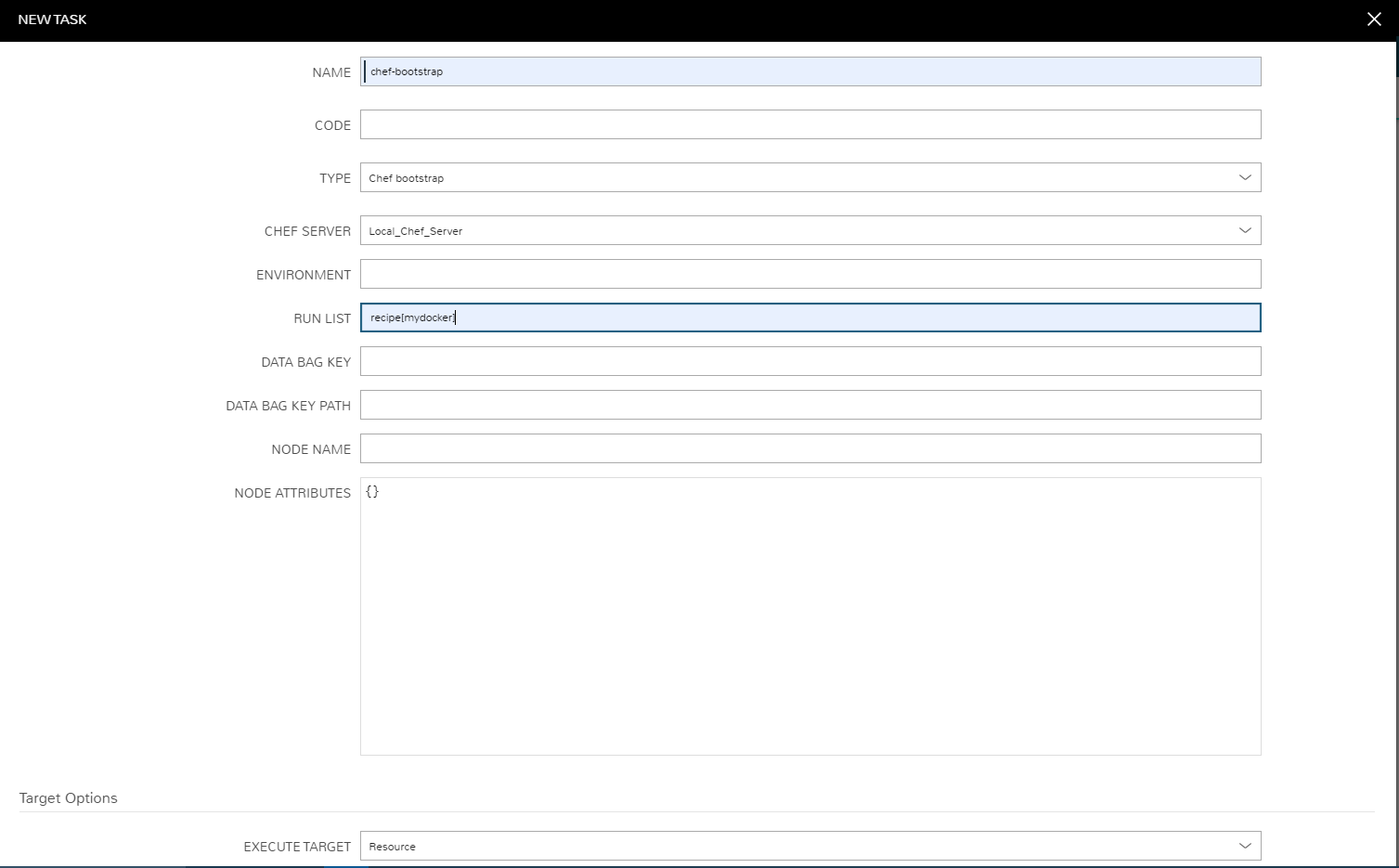Click the ENVIRONMENT label

(x=304, y=275)
